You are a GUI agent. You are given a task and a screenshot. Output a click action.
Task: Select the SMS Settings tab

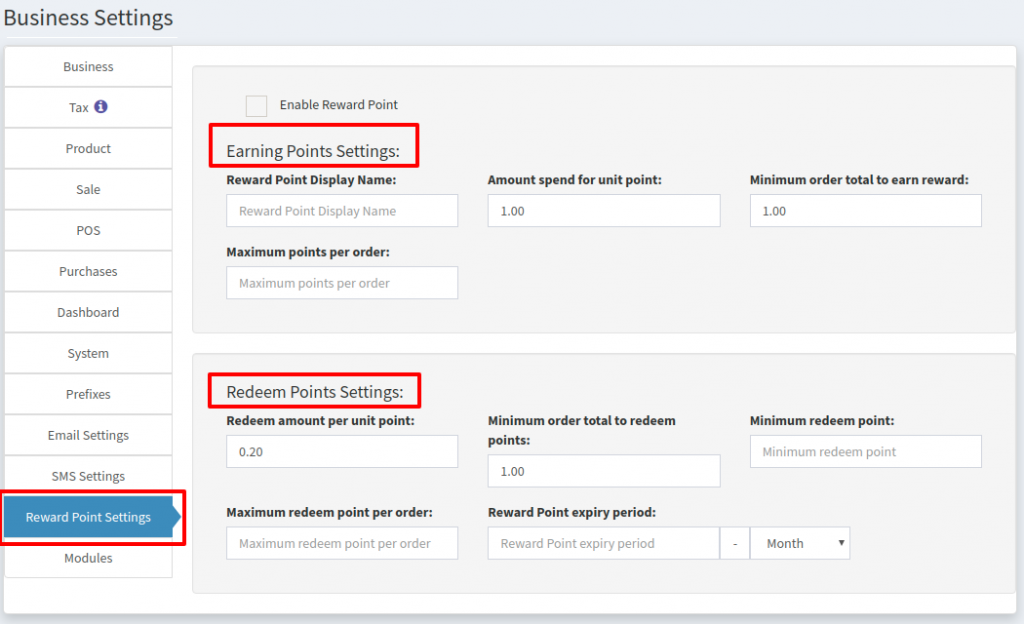[88, 476]
